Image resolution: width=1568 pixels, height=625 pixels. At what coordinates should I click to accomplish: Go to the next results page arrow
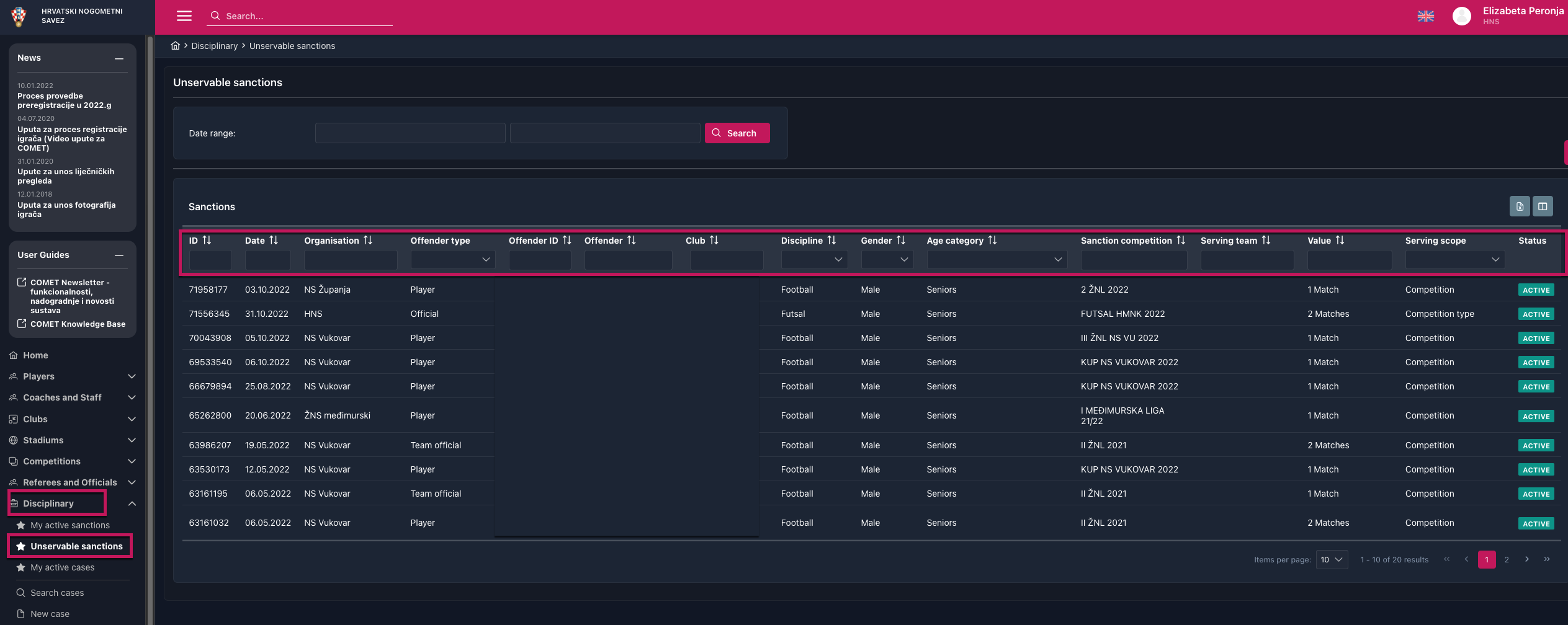click(x=1527, y=559)
